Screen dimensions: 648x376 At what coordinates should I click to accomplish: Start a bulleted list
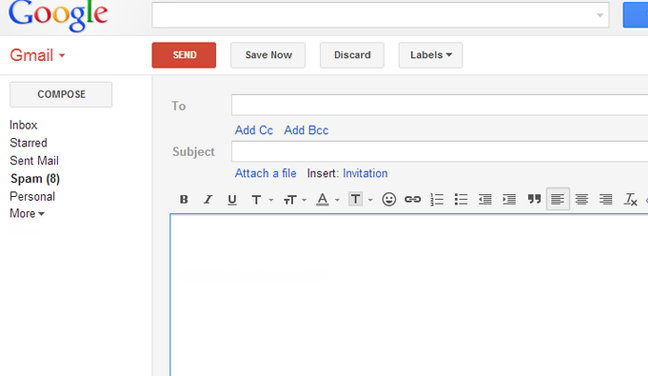[x=461, y=199]
